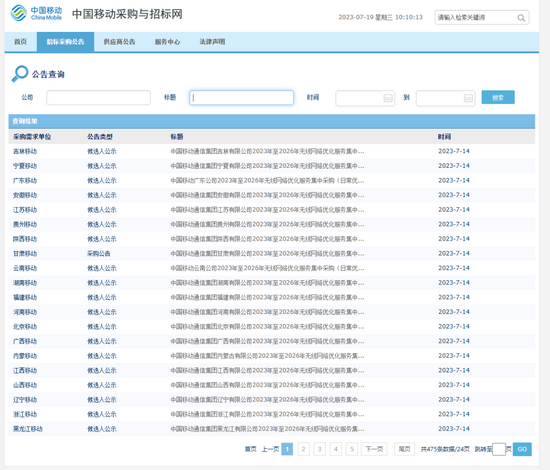The width and height of the screenshot is (550, 470).
Task: Open the start date calendar icon
Action: (x=388, y=98)
